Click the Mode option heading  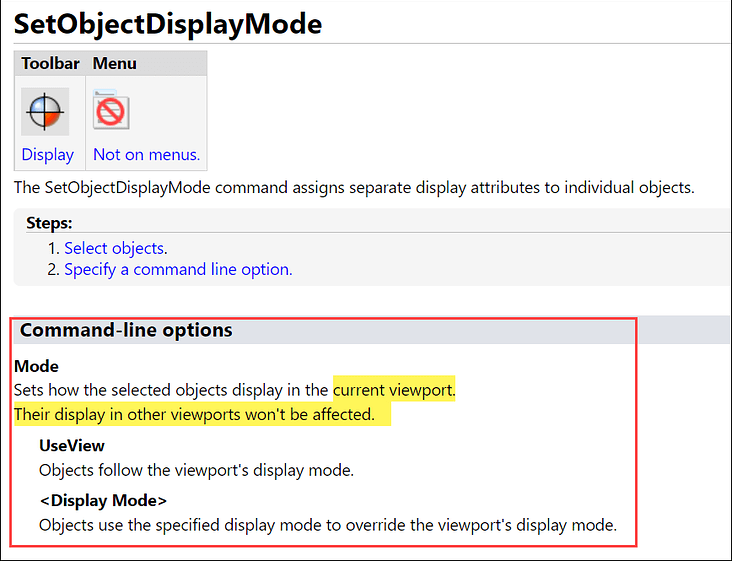click(x=36, y=366)
